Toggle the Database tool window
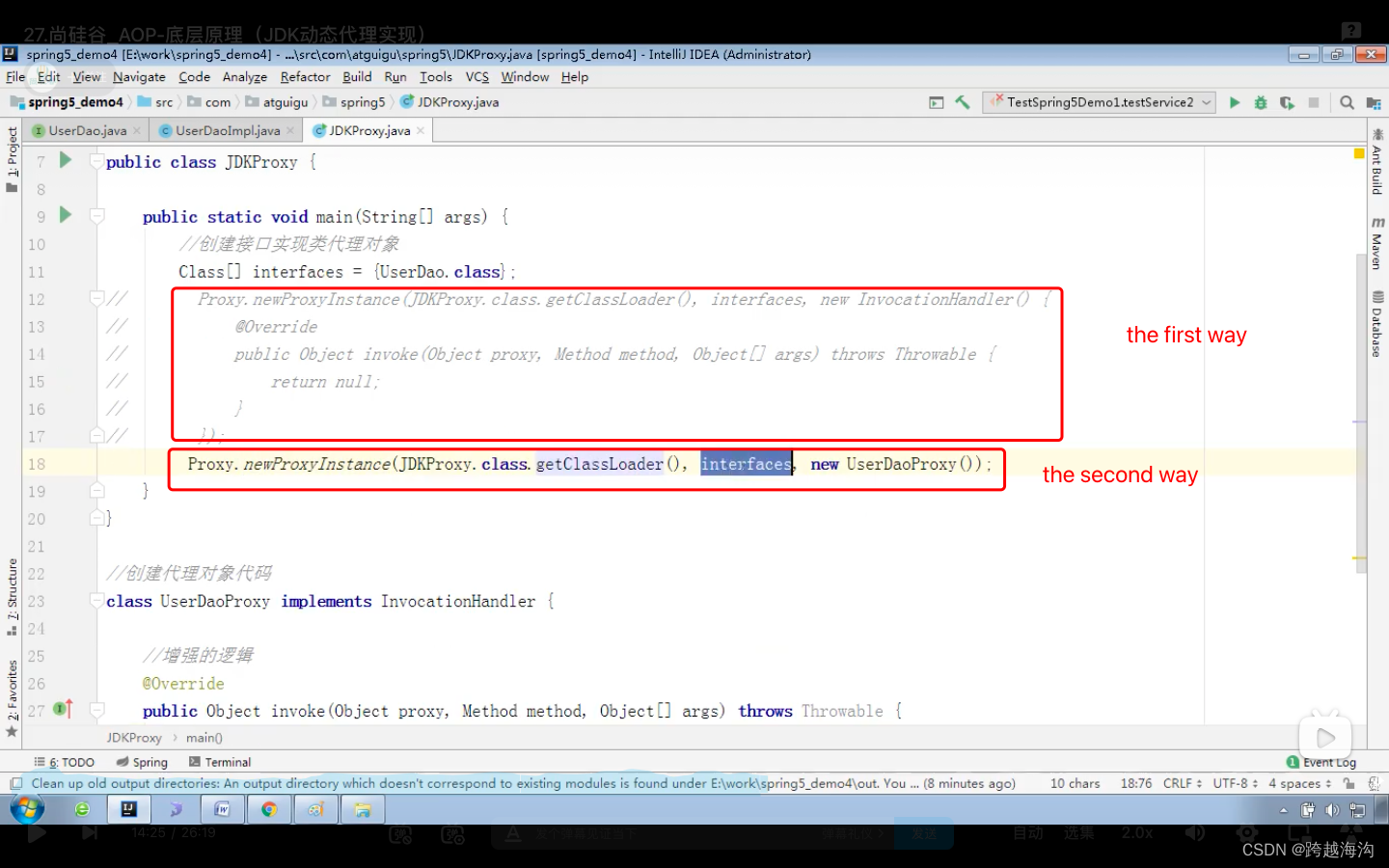1389x868 pixels. coord(1377,324)
